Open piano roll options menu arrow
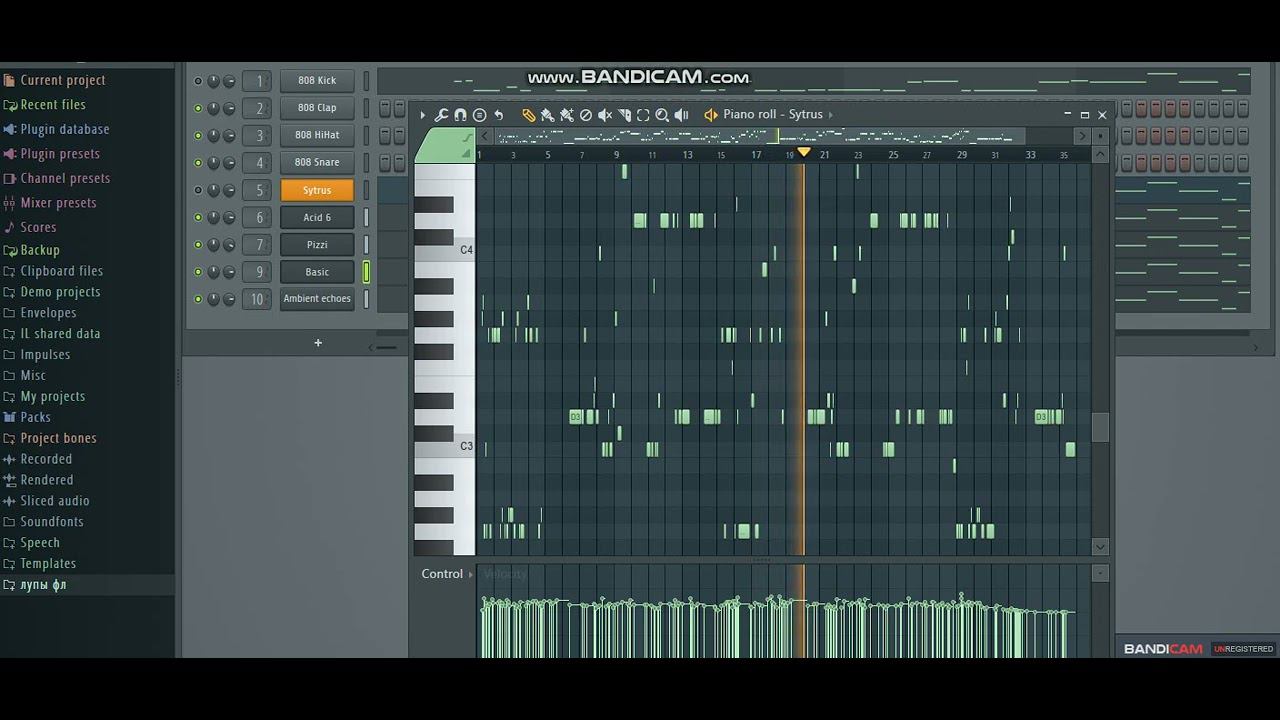Viewport: 1280px width, 720px height. point(422,115)
